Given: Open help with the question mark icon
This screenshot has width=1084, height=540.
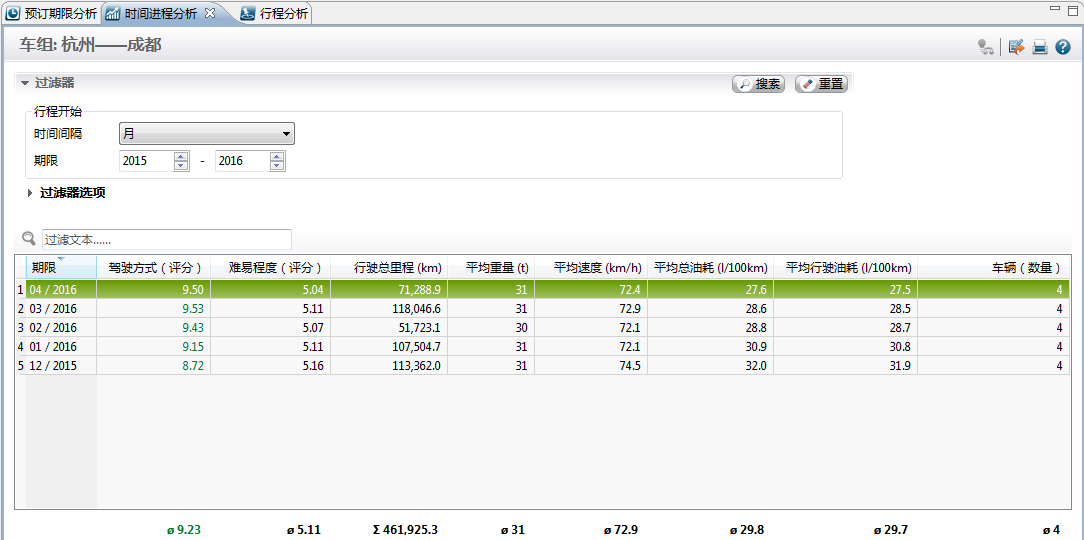Looking at the screenshot, I should 1063,47.
